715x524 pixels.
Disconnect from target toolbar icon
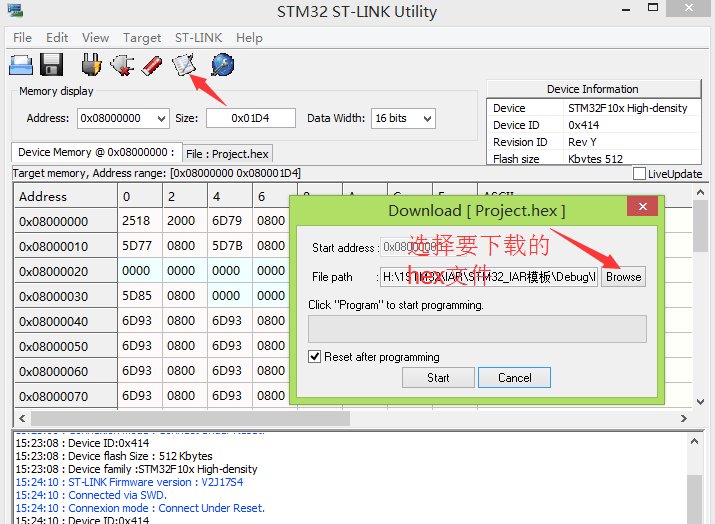pyautogui.click(x=122, y=65)
